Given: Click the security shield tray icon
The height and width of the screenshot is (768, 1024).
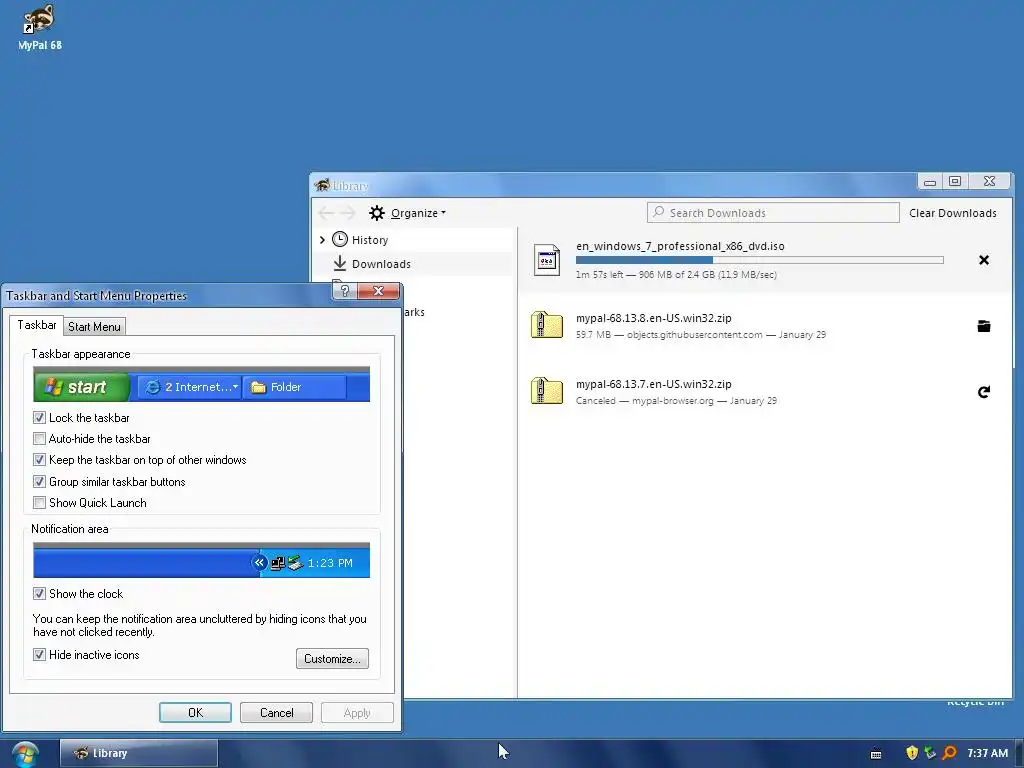Looking at the screenshot, I should coord(912,753).
